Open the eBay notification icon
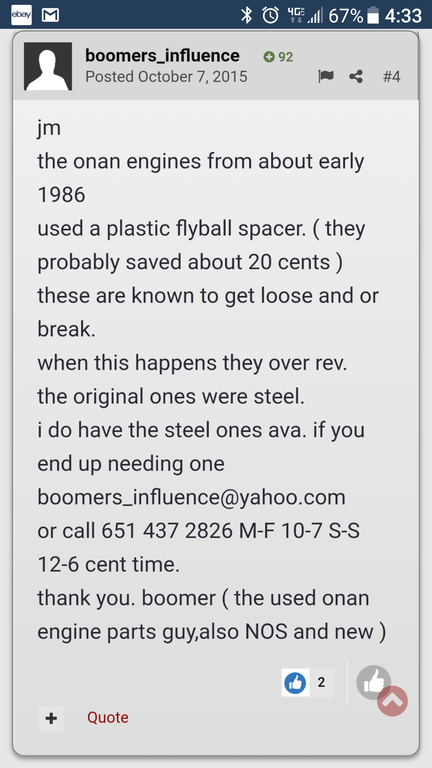This screenshot has height=768, width=432. pyautogui.click(x=21, y=15)
